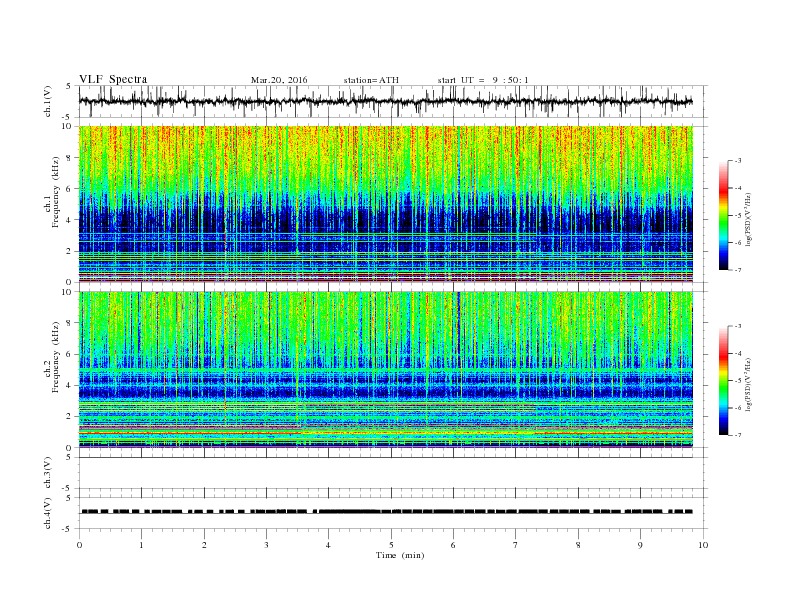Image resolution: width=792 pixels, height=612 pixels.
Task: Click the 'start UT = 9 :50: 1' text
Action: [483, 80]
